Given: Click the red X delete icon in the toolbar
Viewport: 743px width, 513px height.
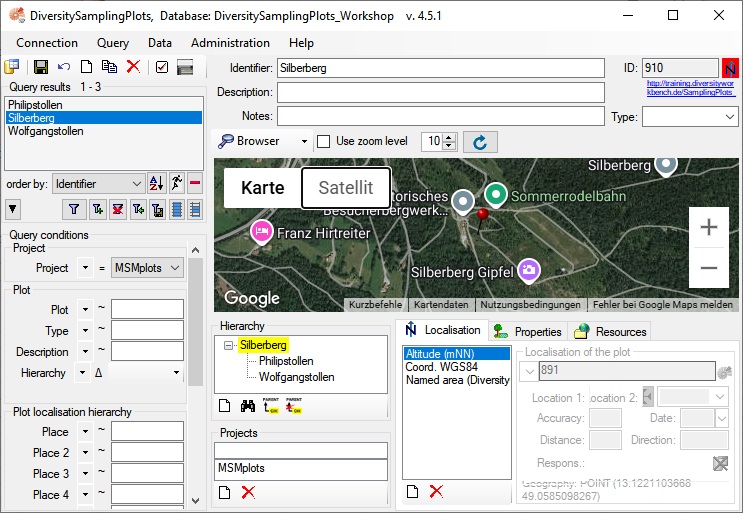Looking at the screenshot, I should pyautogui.click(x=133, y=67).
